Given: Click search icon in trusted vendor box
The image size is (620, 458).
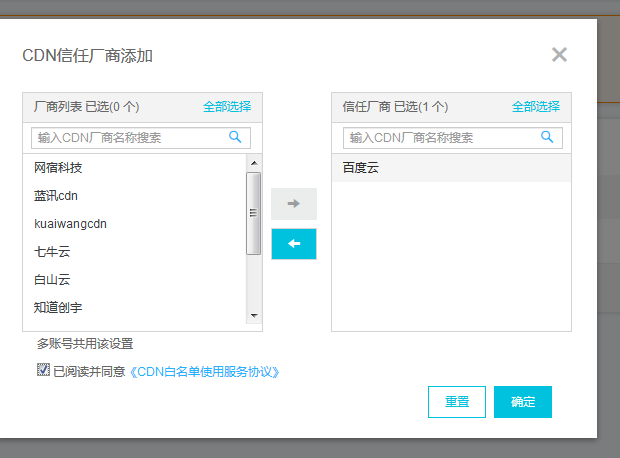Looking at the screenshot, I should 547,137.
